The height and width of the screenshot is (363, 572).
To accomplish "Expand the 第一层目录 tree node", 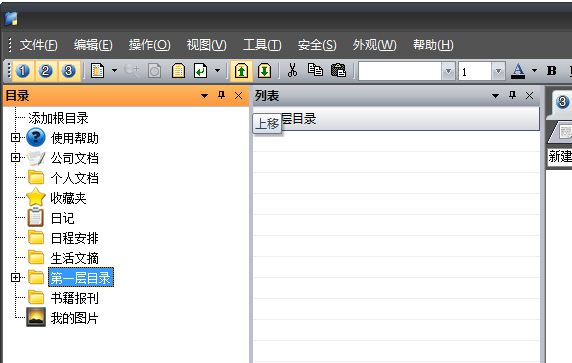I will 15,278.
